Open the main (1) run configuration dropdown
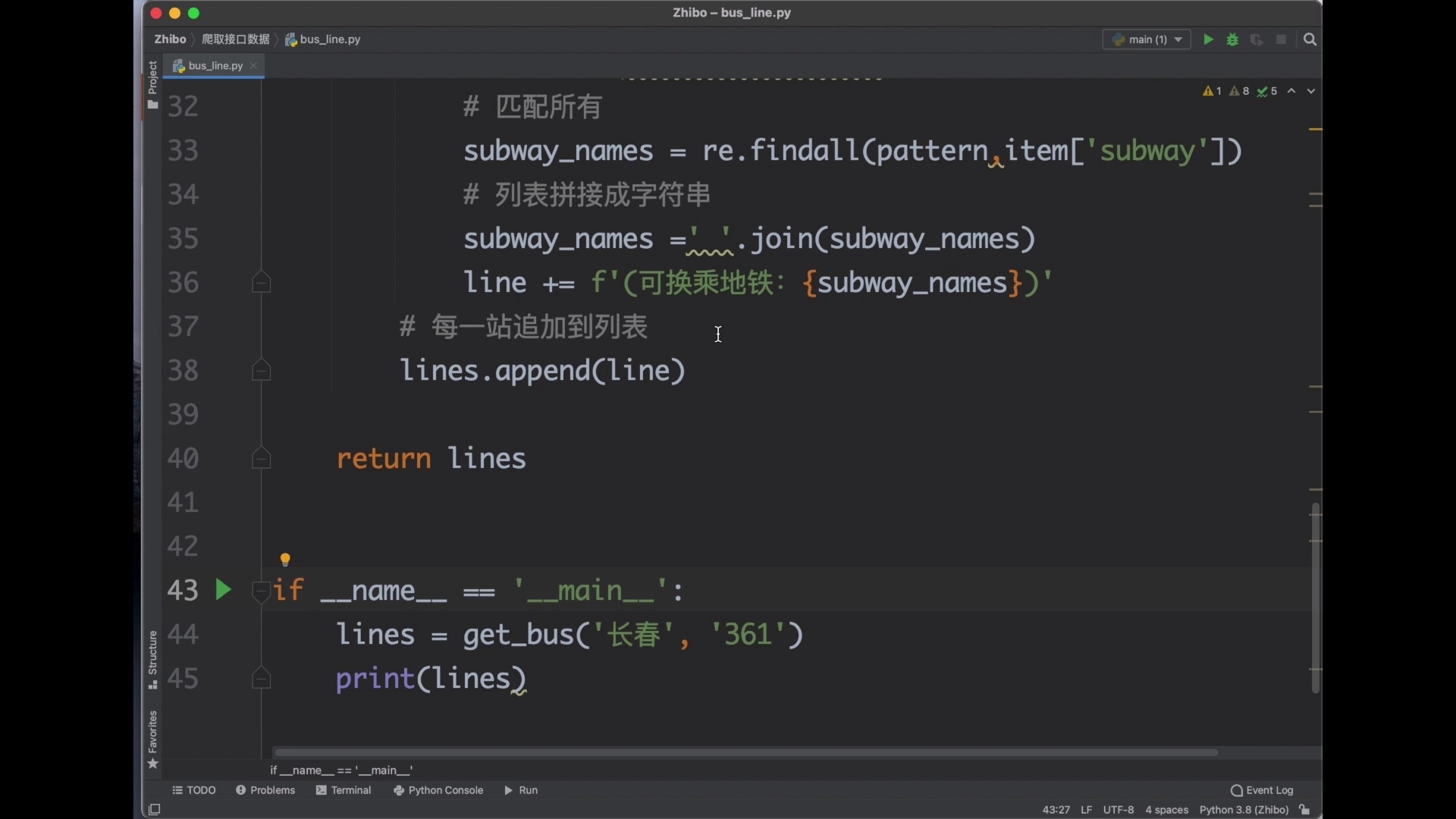 click(1147, 39)
